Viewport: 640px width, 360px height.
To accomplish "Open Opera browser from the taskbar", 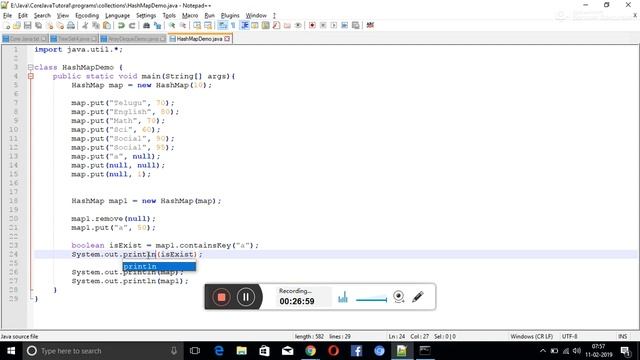I will 333,351.
